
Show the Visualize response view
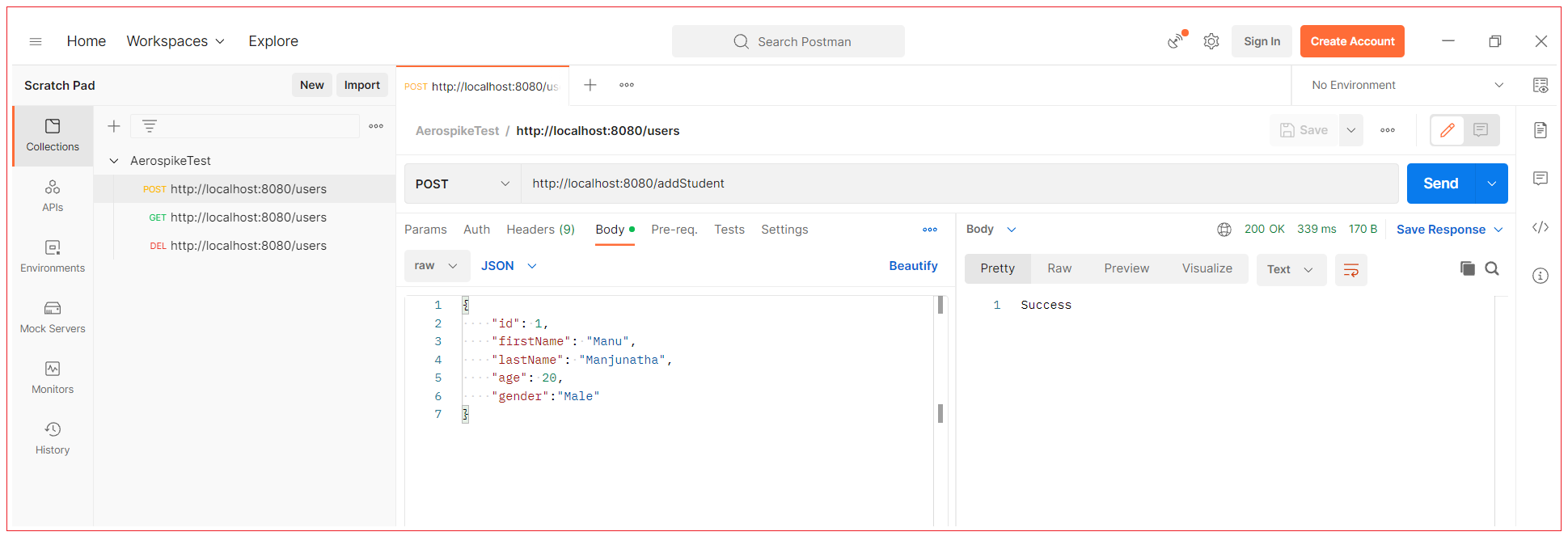1207,268
